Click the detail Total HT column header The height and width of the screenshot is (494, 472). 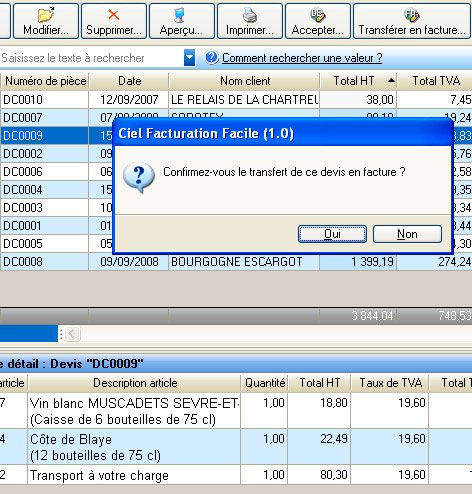coord(319,383)
